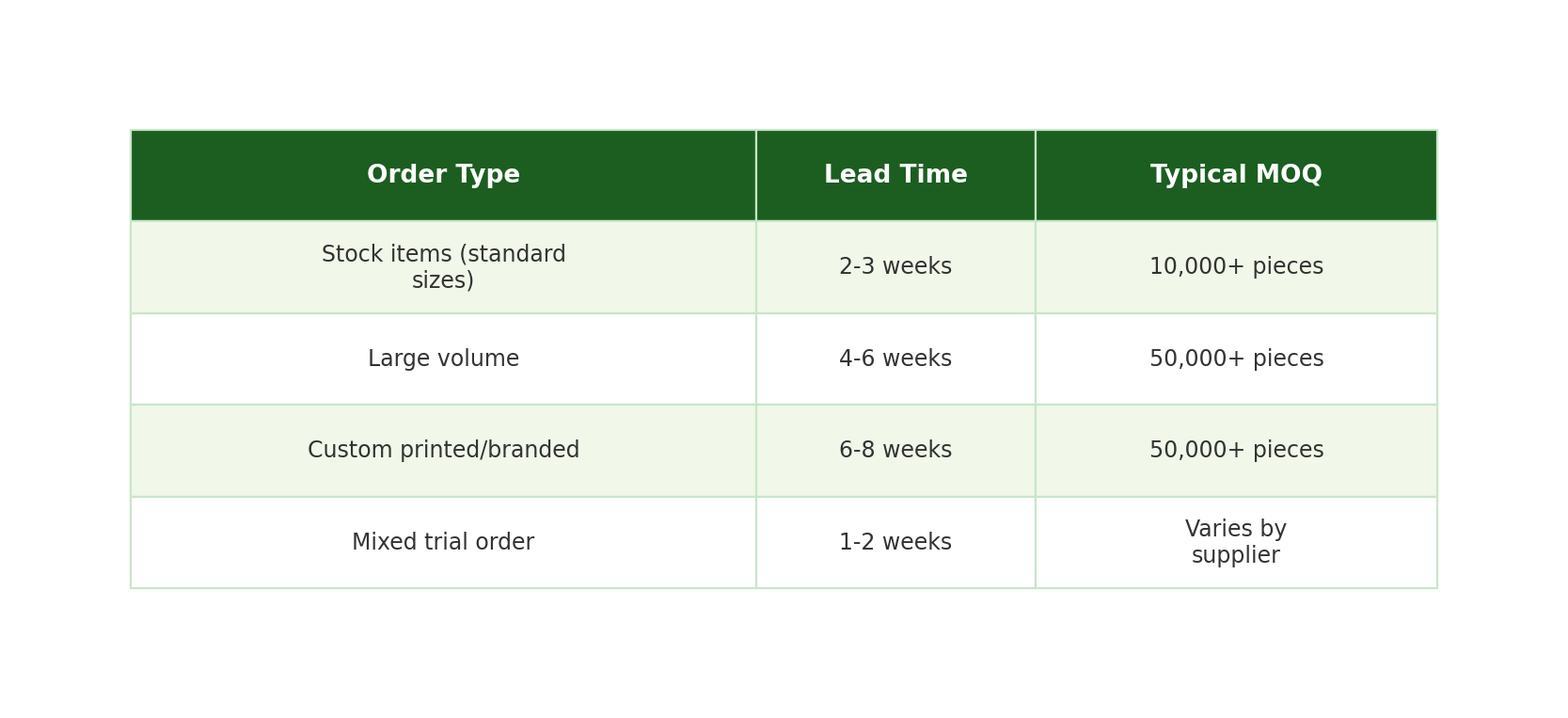Click the Order Type column header
The image size is (1568, 718).
(443, 175)
